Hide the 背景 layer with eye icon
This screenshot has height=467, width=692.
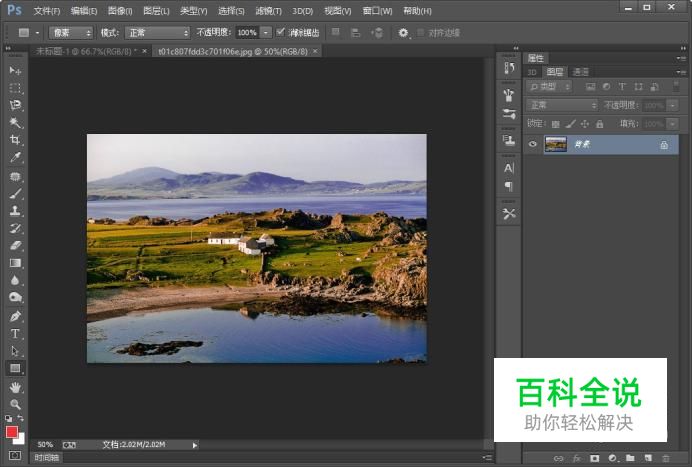click(533, 145)
